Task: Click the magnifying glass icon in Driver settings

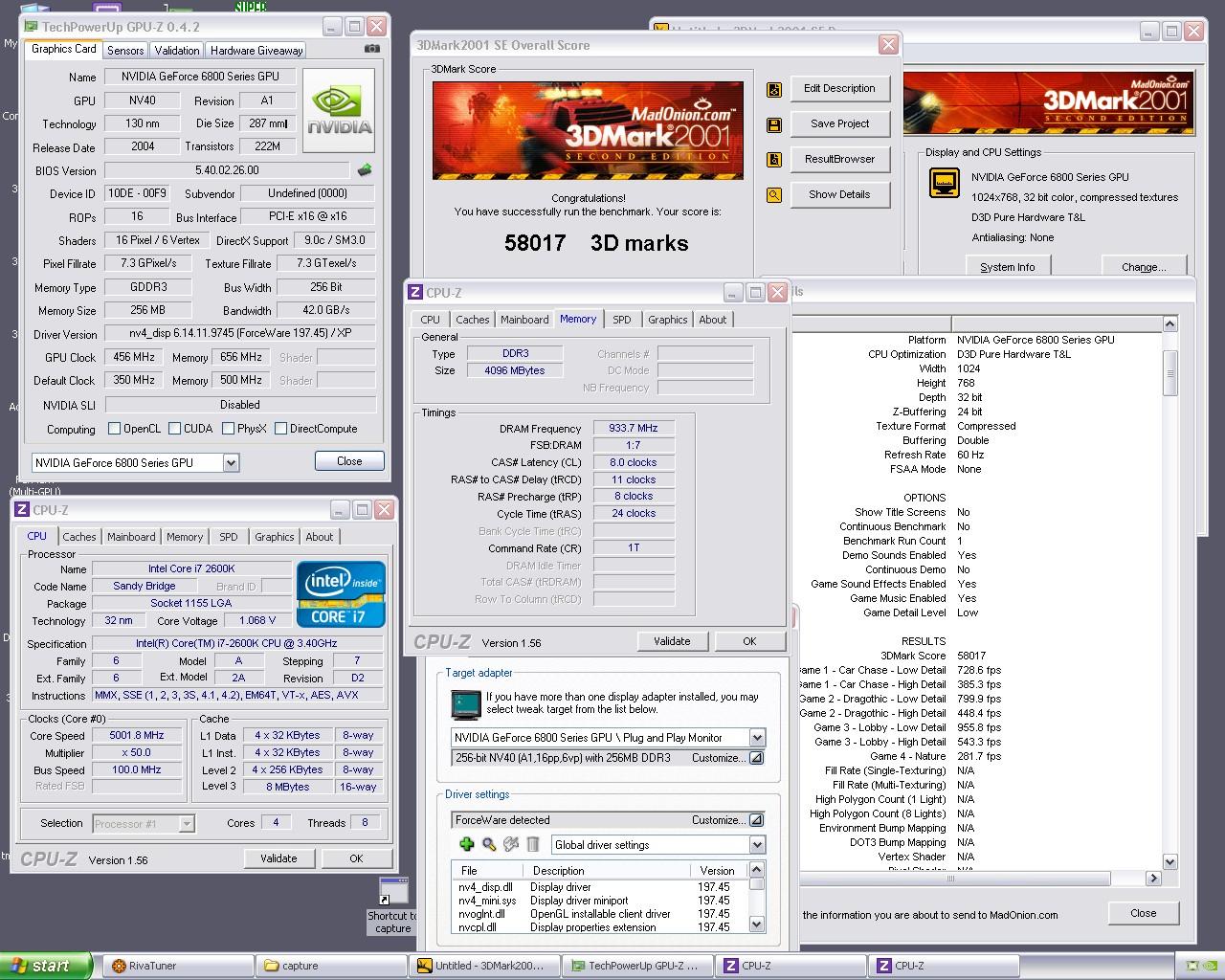Action: pyautogui.click(x=488, y=844)
